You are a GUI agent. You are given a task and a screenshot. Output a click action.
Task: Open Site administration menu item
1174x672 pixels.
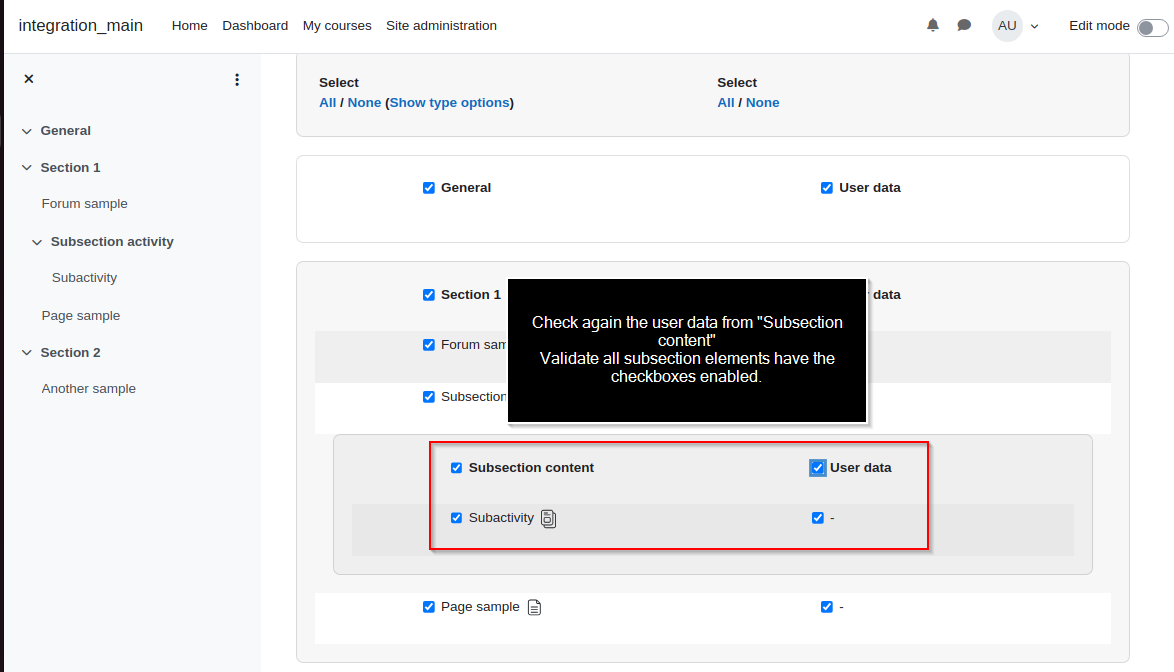coord(441,25)
